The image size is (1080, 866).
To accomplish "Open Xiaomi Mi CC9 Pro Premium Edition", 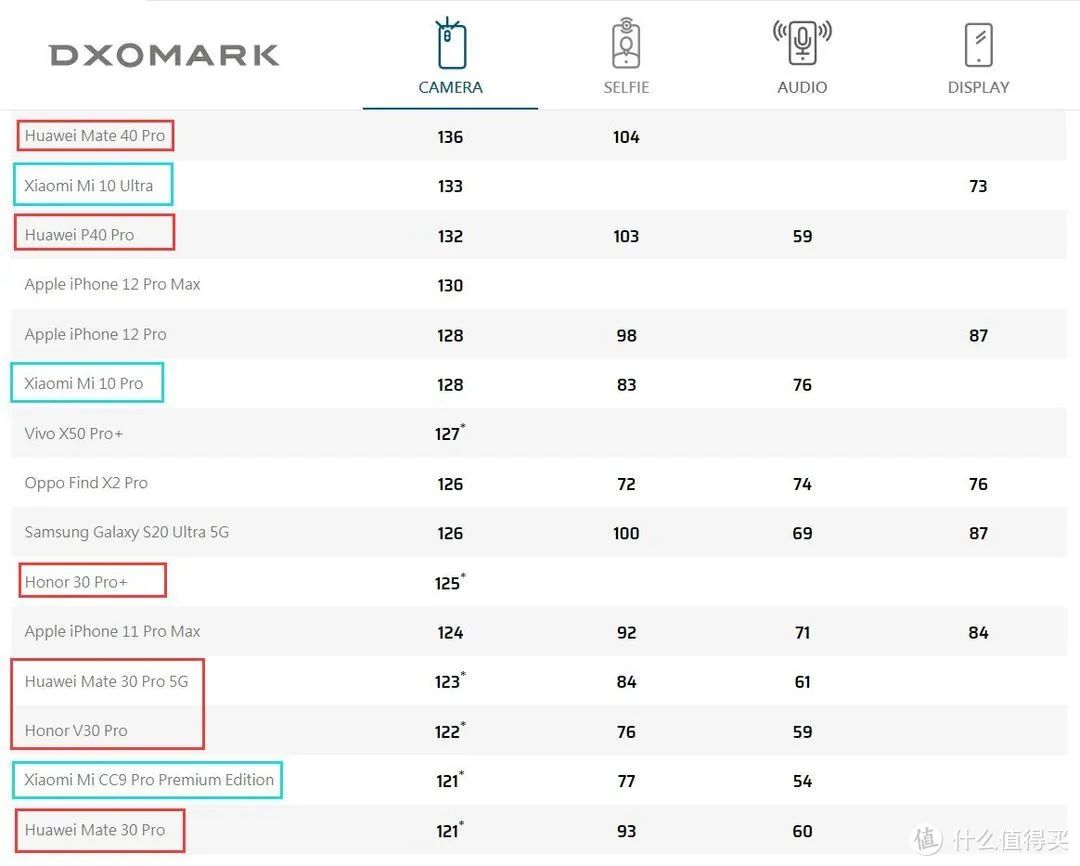I will click(149, 780).
